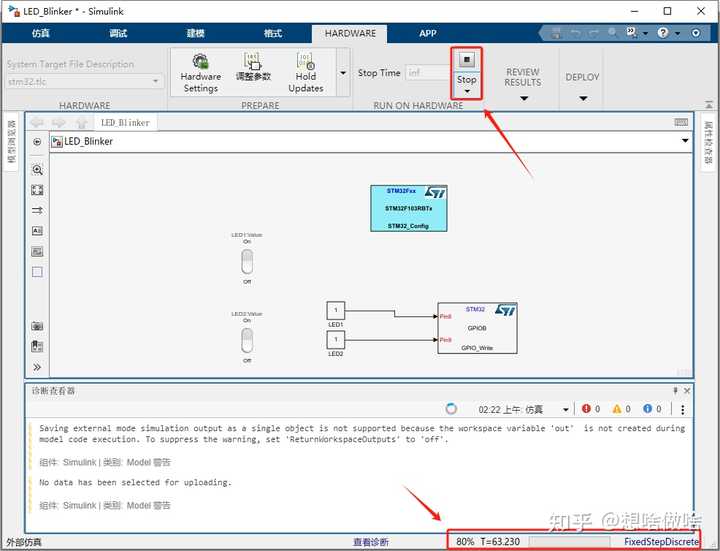The height and width of the screenshot is (551, 720).
Task: Click the info count icon in Diagnostic Viewer
Action: 647,409
